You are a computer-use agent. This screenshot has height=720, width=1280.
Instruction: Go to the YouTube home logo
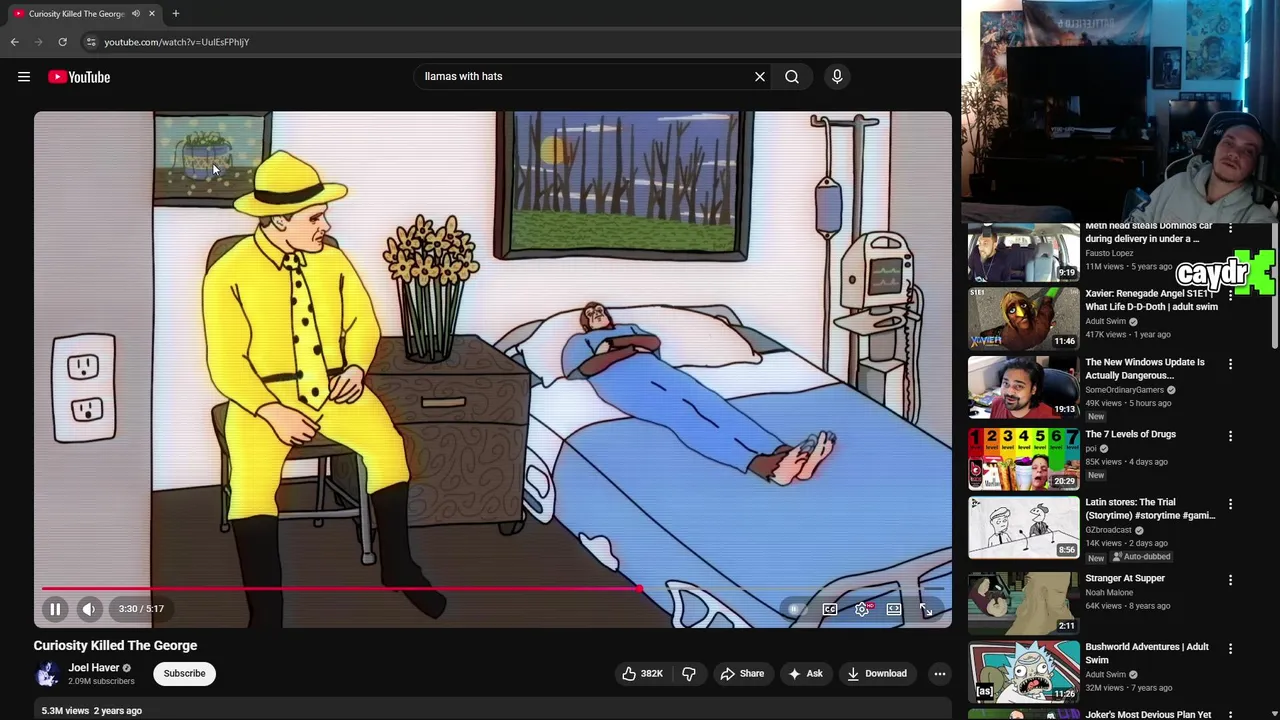click(x=79, y=77)
